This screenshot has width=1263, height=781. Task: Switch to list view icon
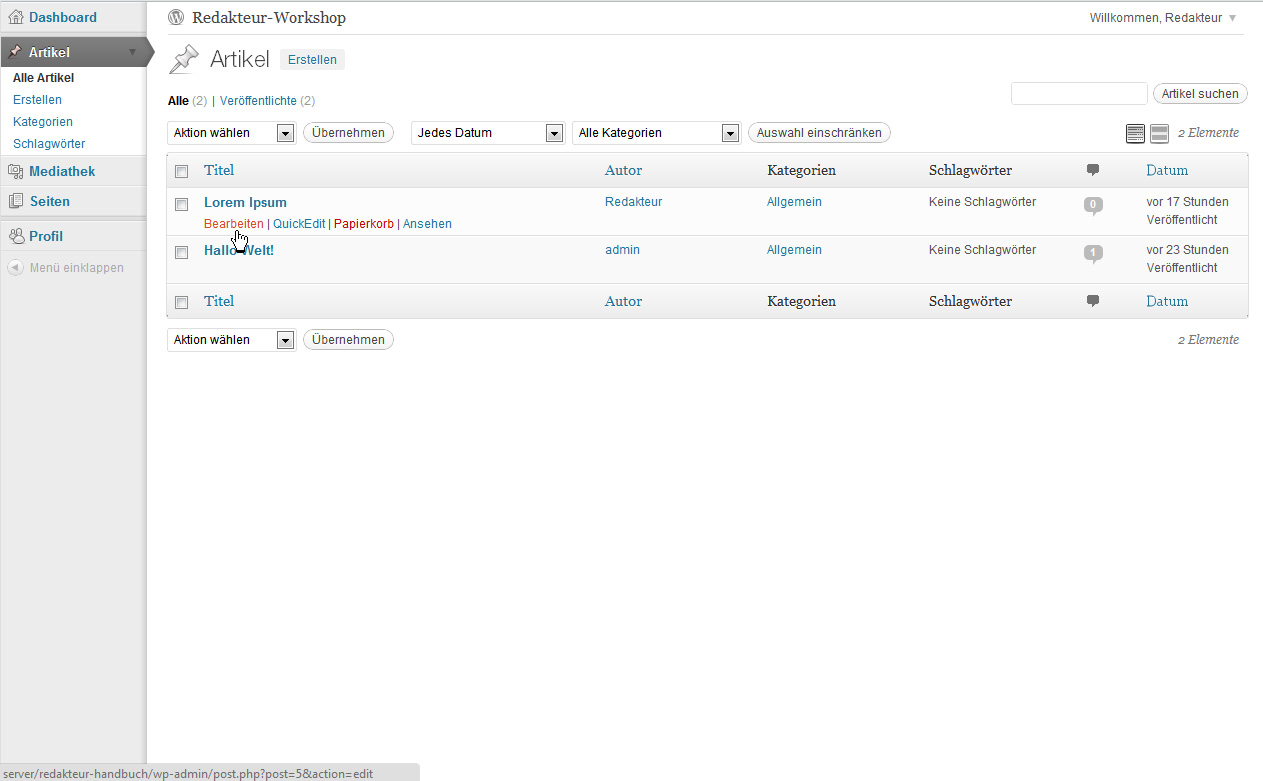click(1135, 133)
